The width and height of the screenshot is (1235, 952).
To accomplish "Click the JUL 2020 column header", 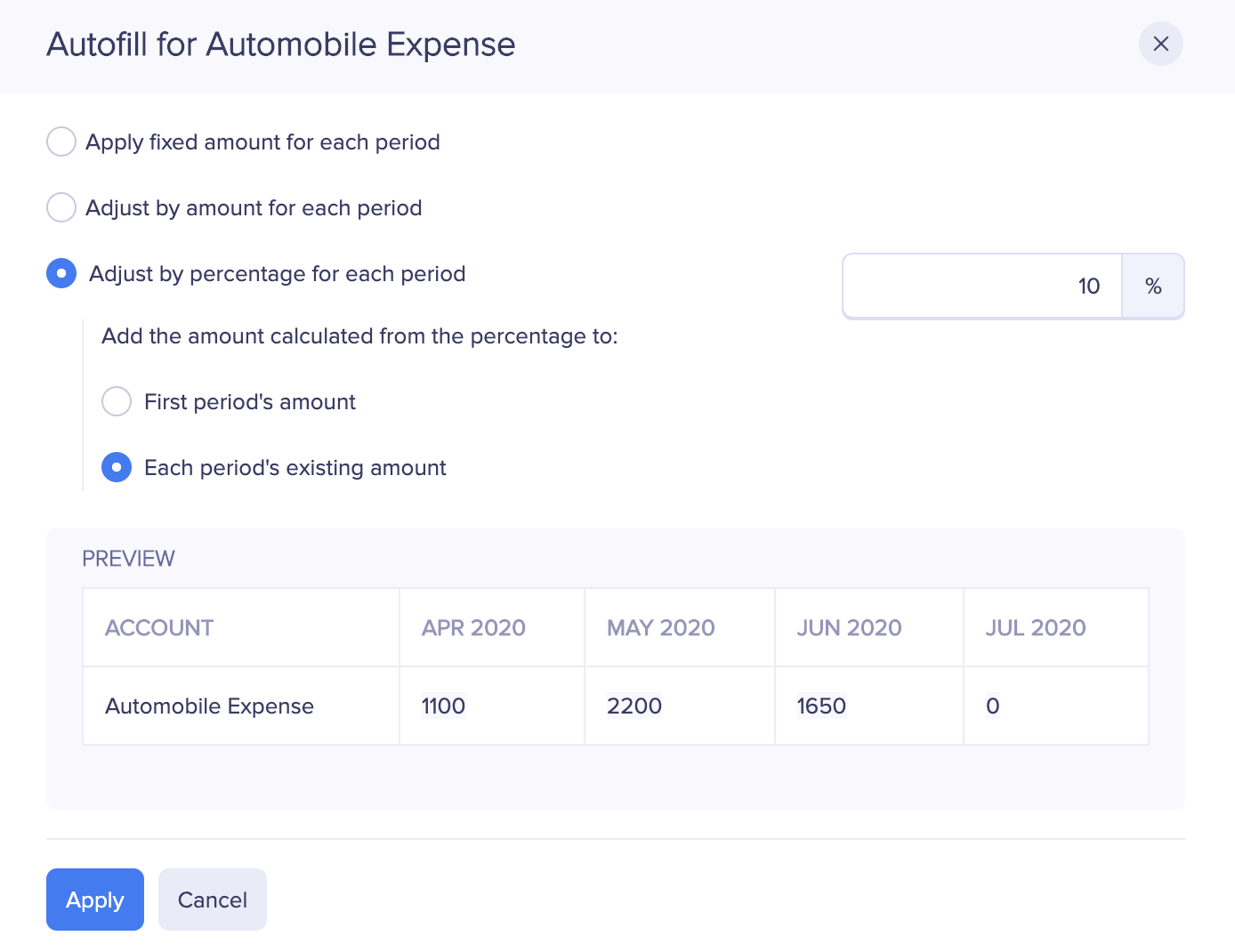I will (1035, 627).
